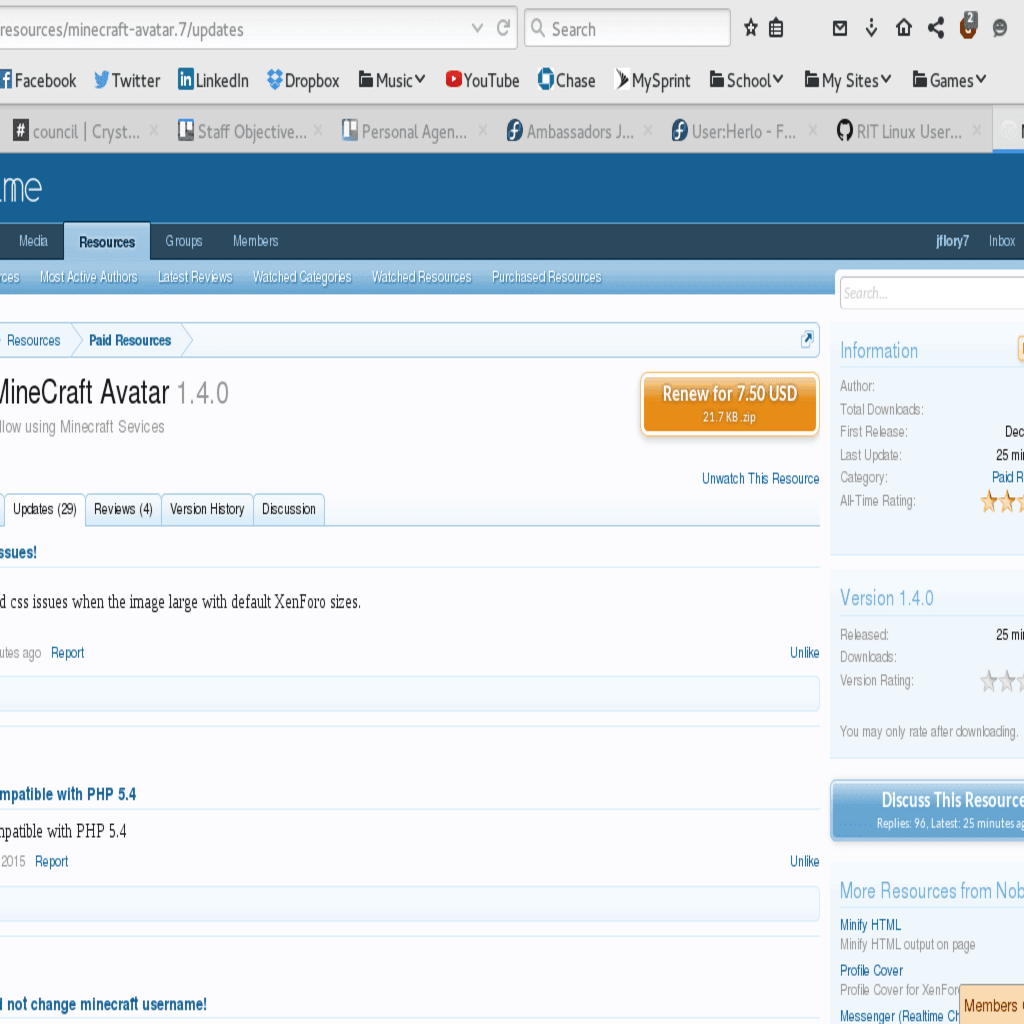1024x1024 pixels.
Task: Open the Media navigation tab
Action: pyautogui.click(x=33, y=241)
